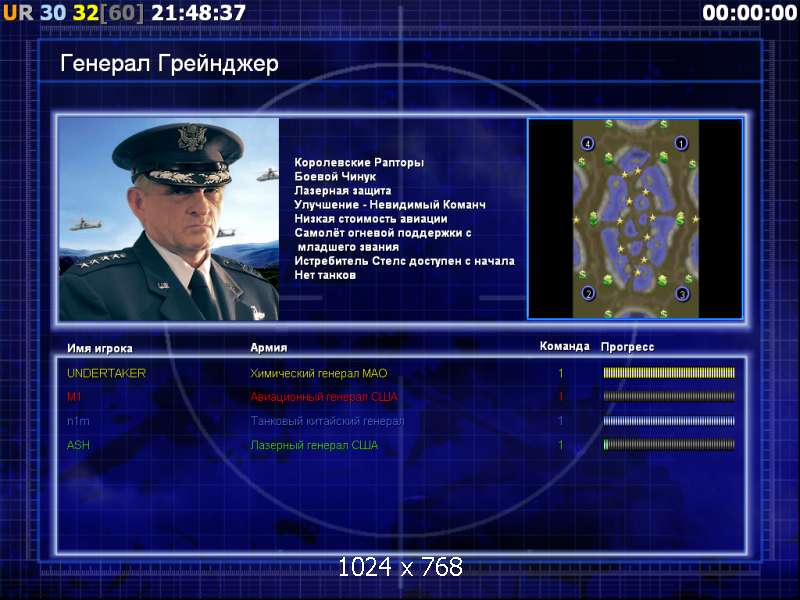Click feature line 'Королевские Рапторы'
The image size is (800, 600).
(359, 163)
